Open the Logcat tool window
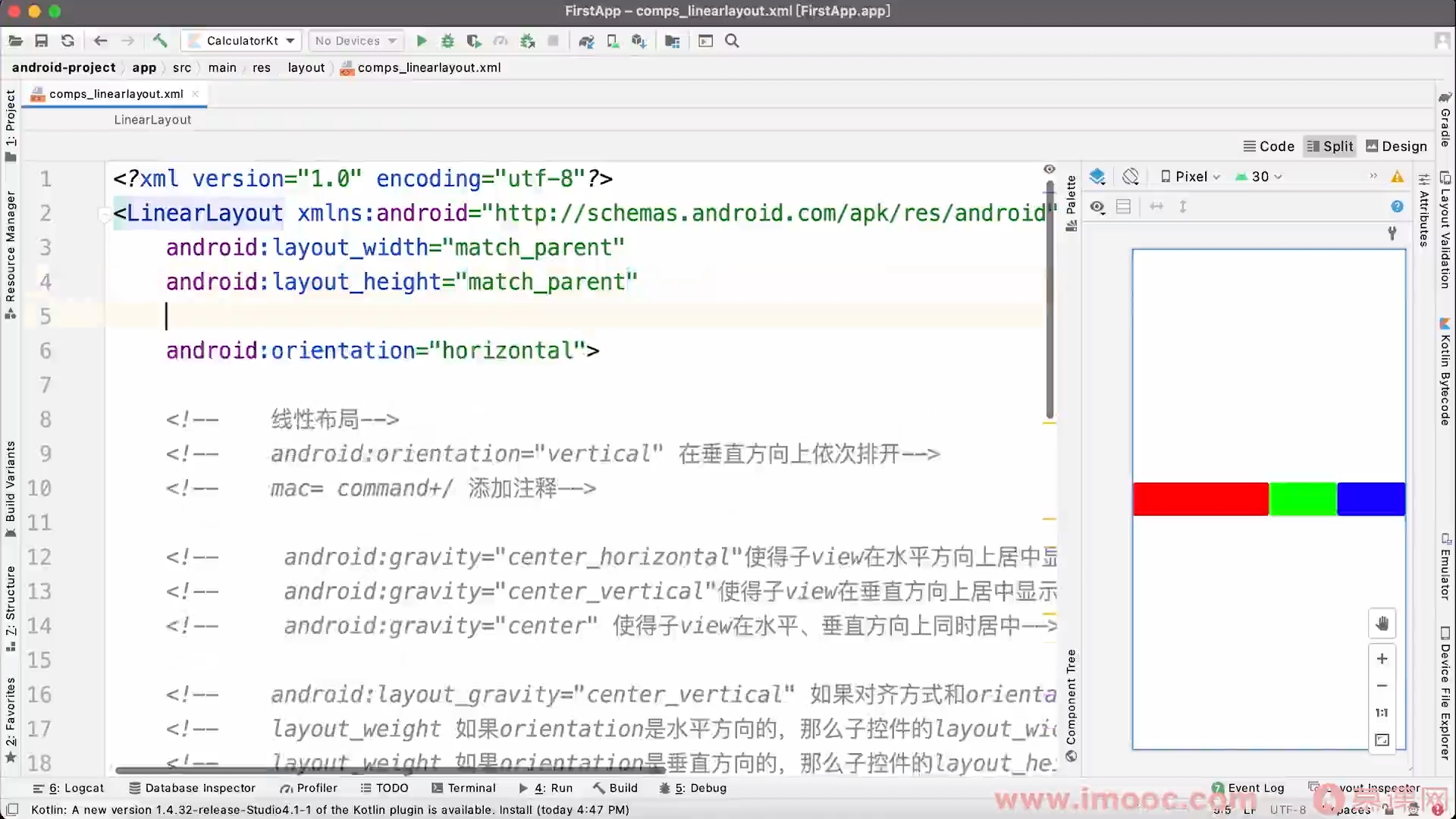The height and width of the screenshot is (819, 1456). click(x=68, y=788)
